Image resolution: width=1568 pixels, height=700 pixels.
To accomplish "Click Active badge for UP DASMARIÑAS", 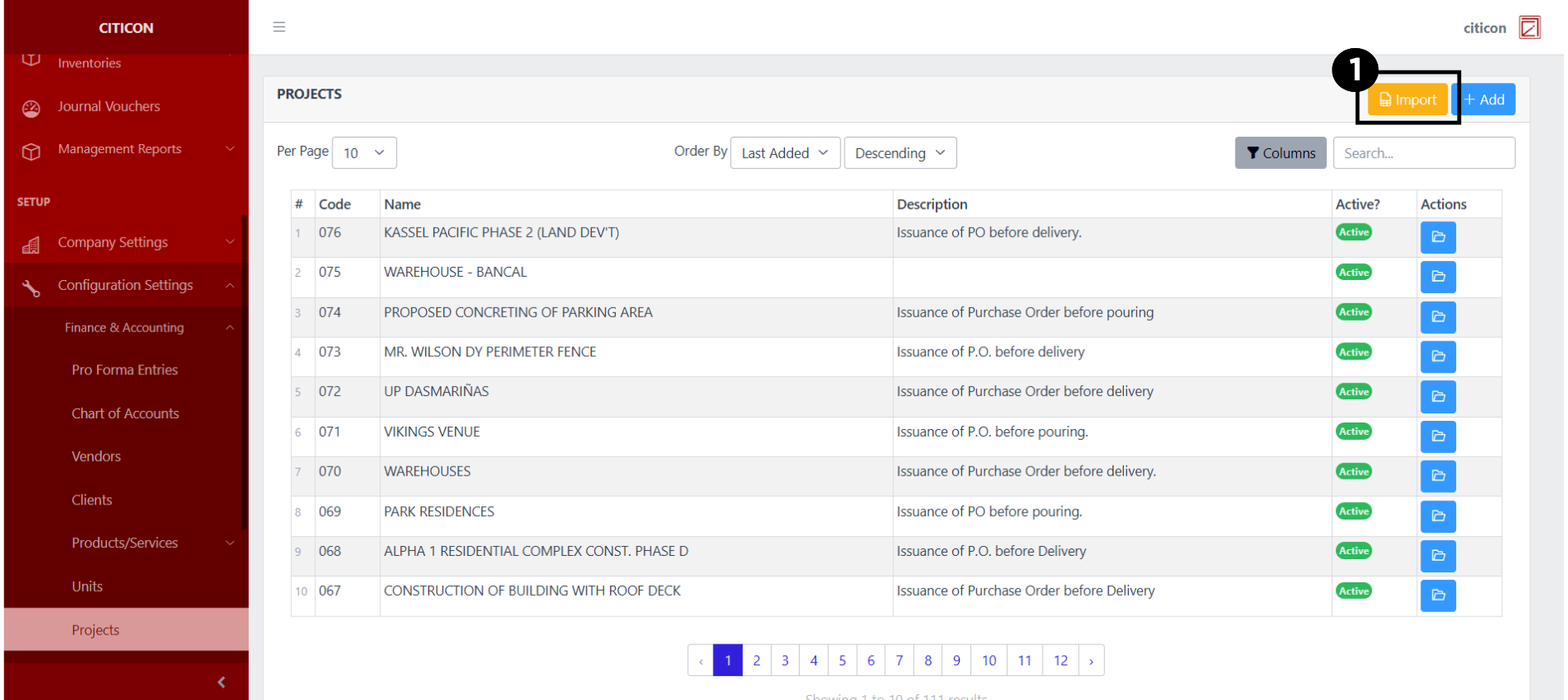I will pos(1353,392).
